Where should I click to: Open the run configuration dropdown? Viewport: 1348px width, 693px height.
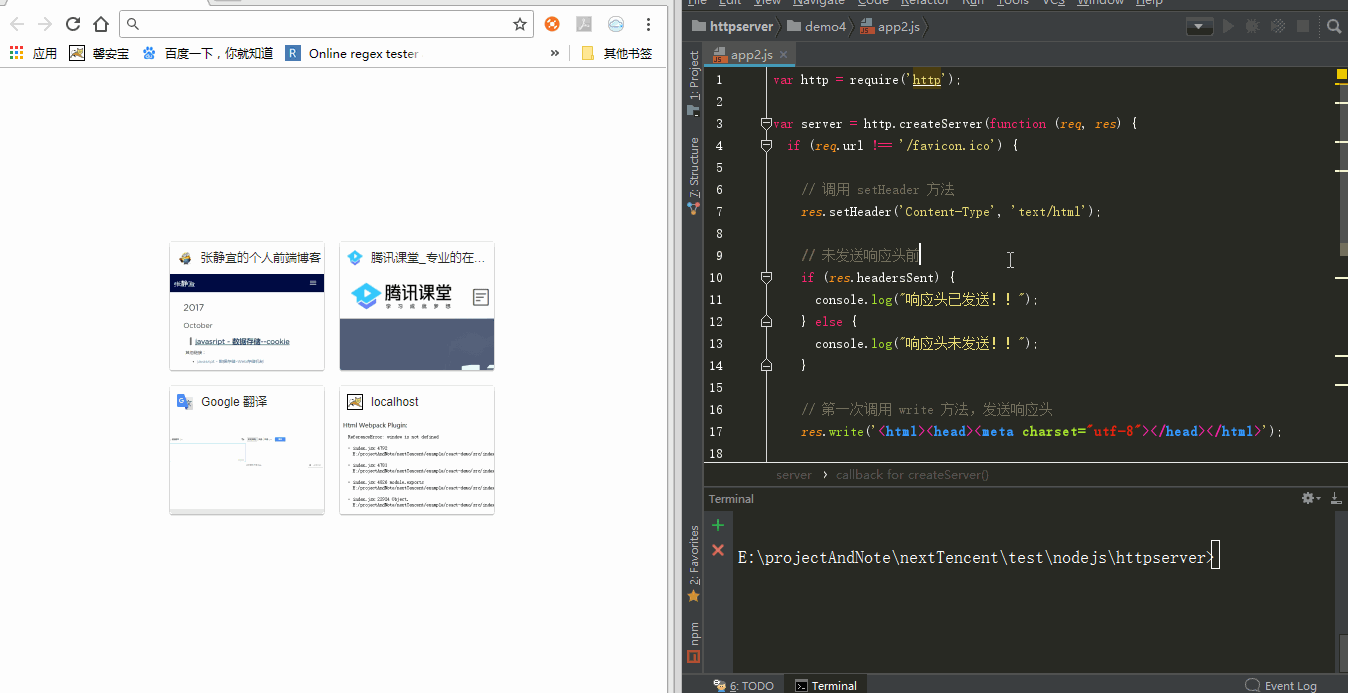point(1200,27)
